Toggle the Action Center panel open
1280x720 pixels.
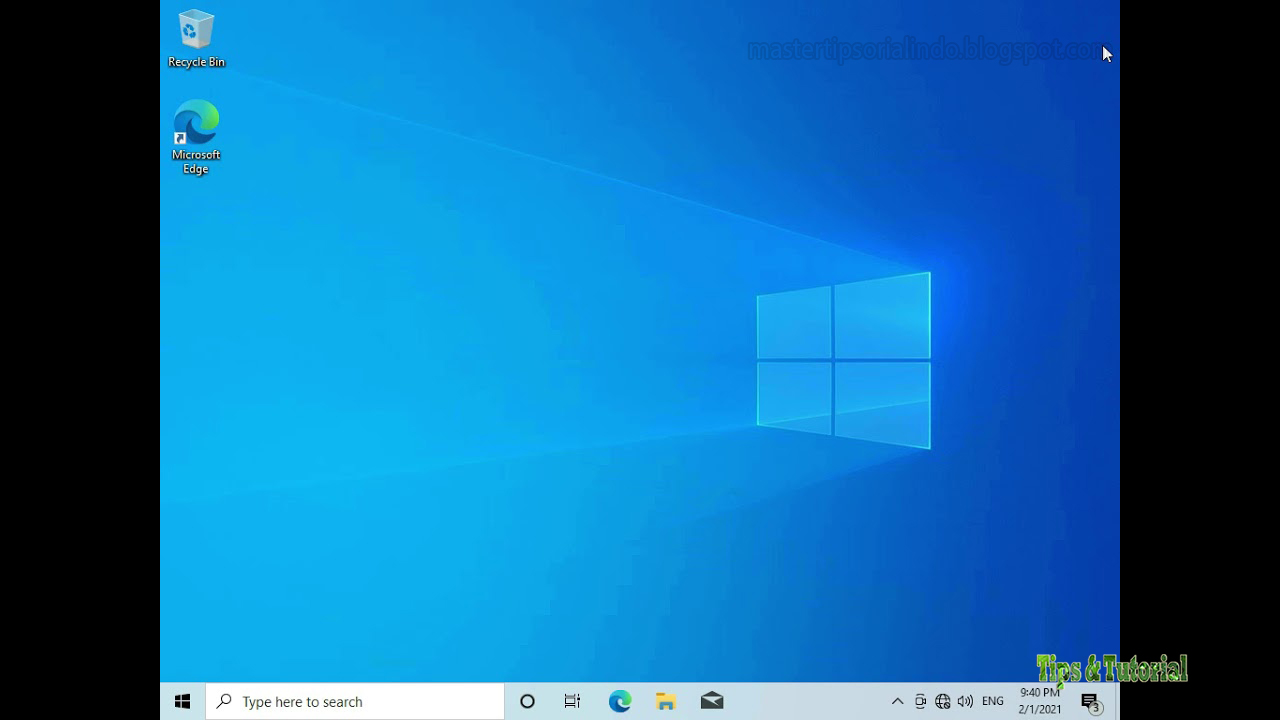pyautogui.click(x=1090, y=701)
